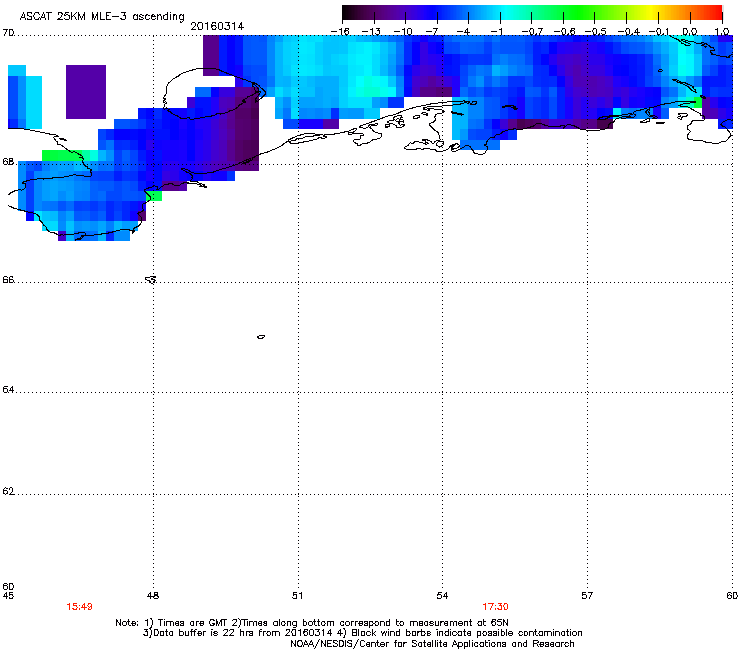
Task: Click the color bar label 1.0
Action: [722, 32]
